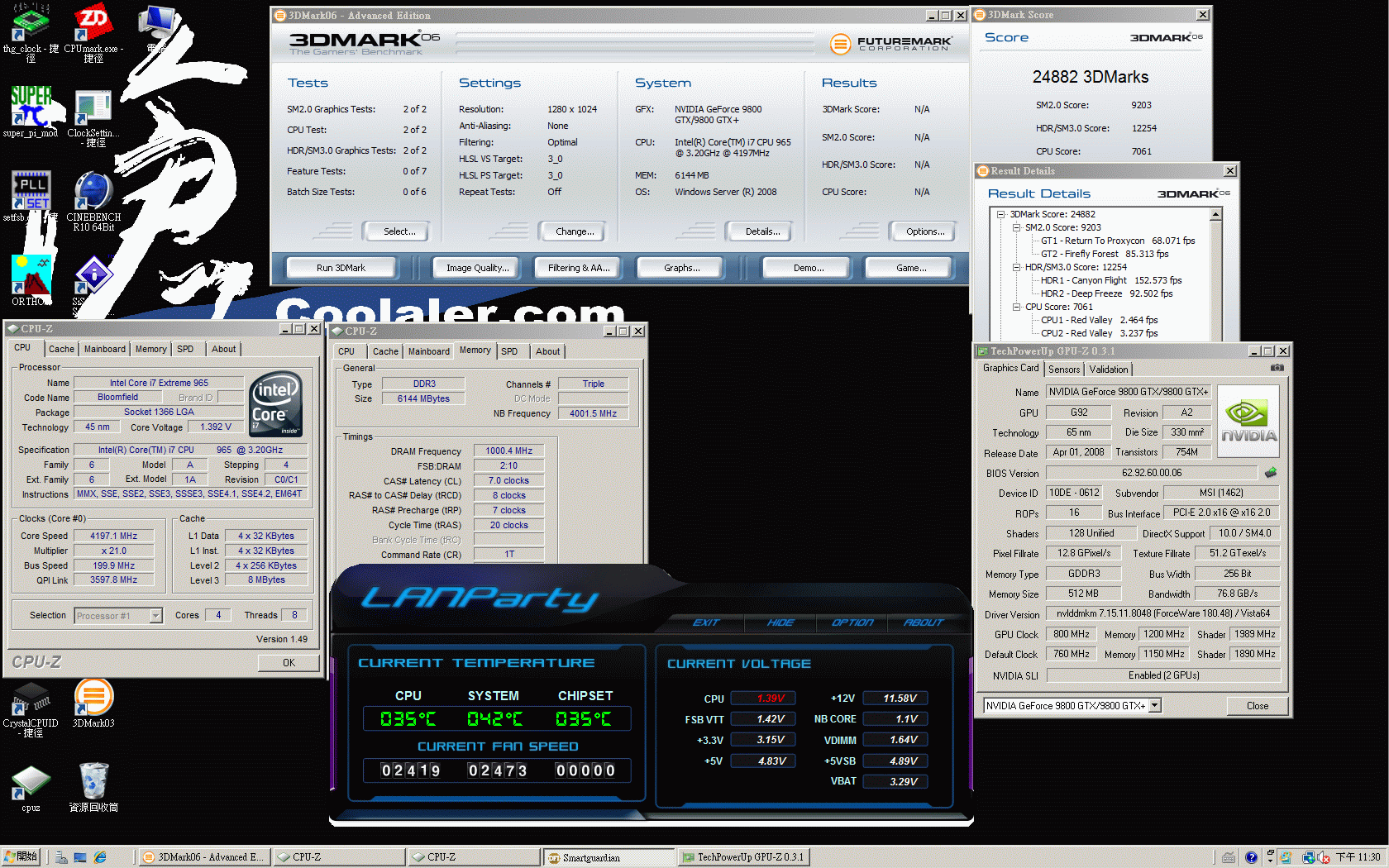Click OK in the CPU-Z window
The width and height of the screenshot is (1389, 868).
(289, 663)
